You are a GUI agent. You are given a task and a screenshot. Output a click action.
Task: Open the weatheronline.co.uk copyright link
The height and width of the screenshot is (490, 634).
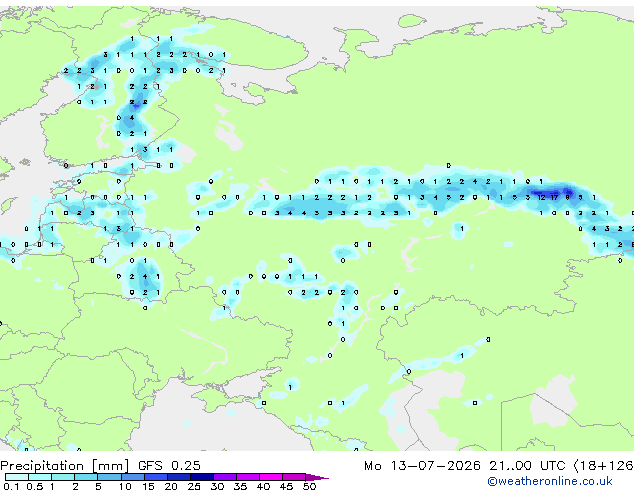click(550, 481)
